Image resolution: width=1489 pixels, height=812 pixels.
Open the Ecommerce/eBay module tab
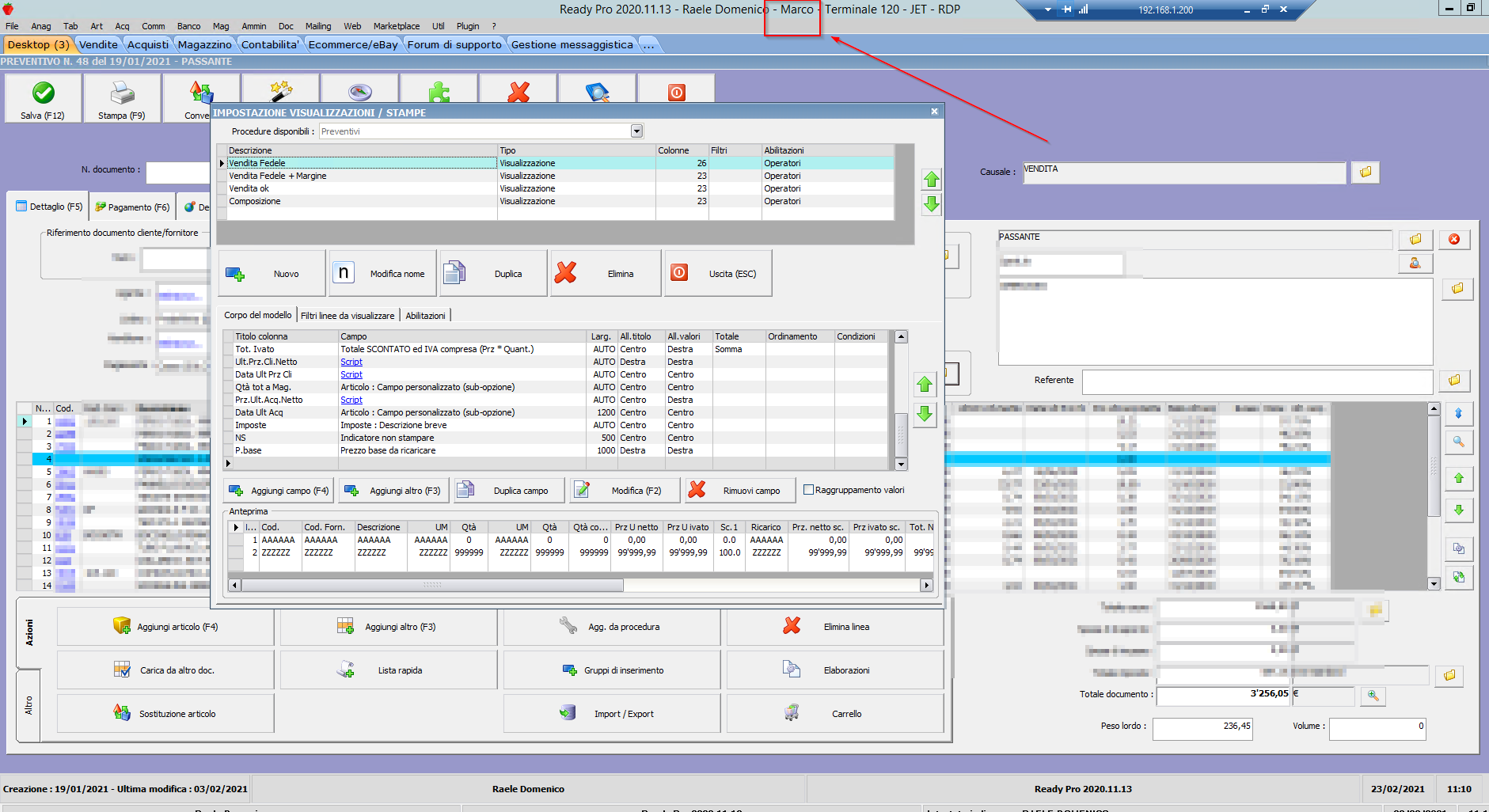pos(353,44)
